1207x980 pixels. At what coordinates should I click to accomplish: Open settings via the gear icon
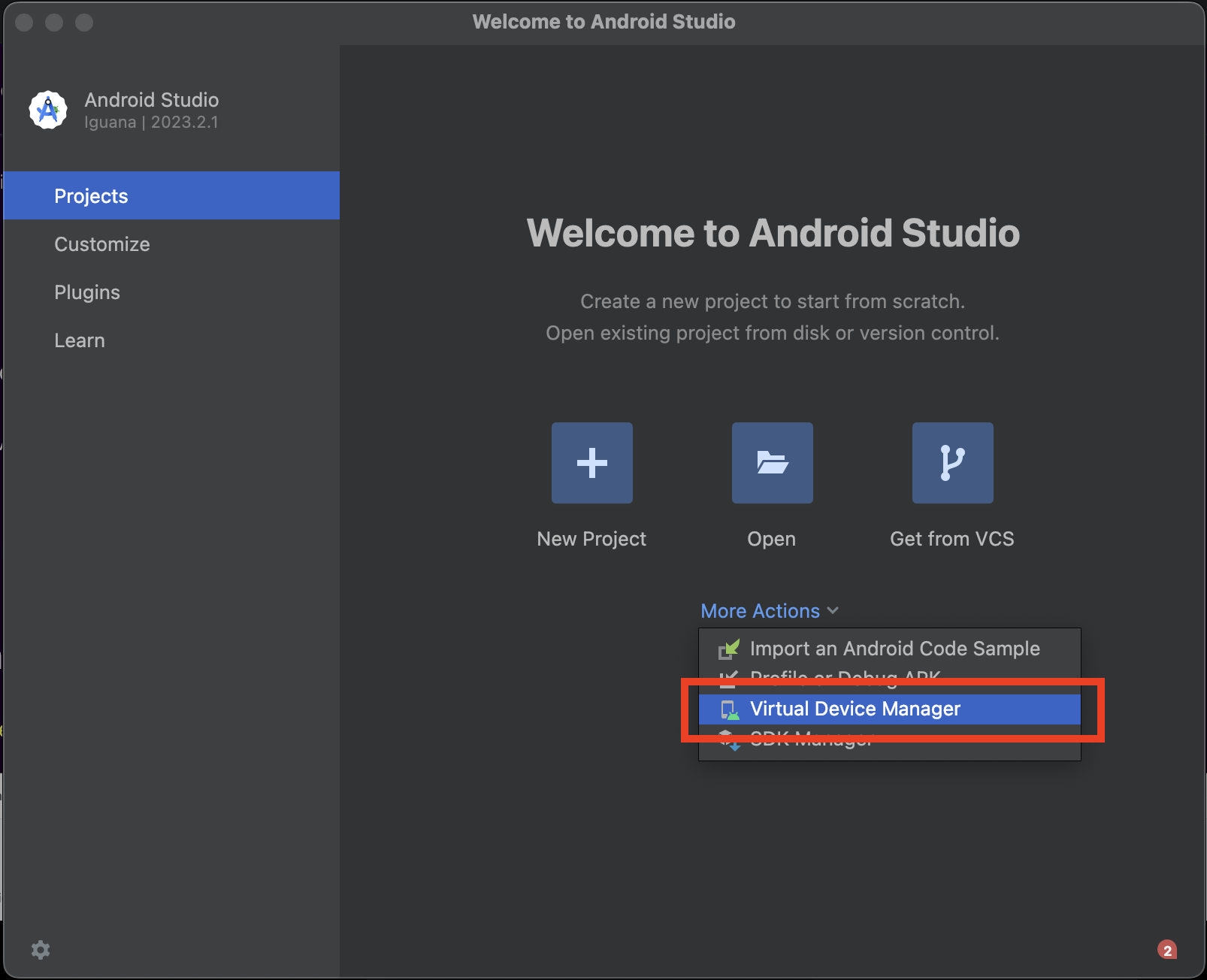(41, 949)
